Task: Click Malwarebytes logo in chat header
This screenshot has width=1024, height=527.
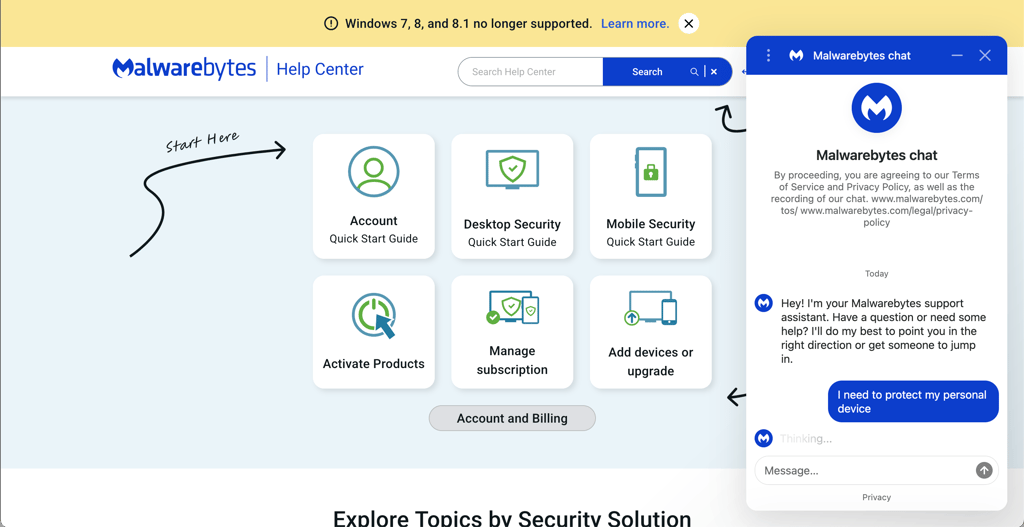Action: (x=795, y=56)
